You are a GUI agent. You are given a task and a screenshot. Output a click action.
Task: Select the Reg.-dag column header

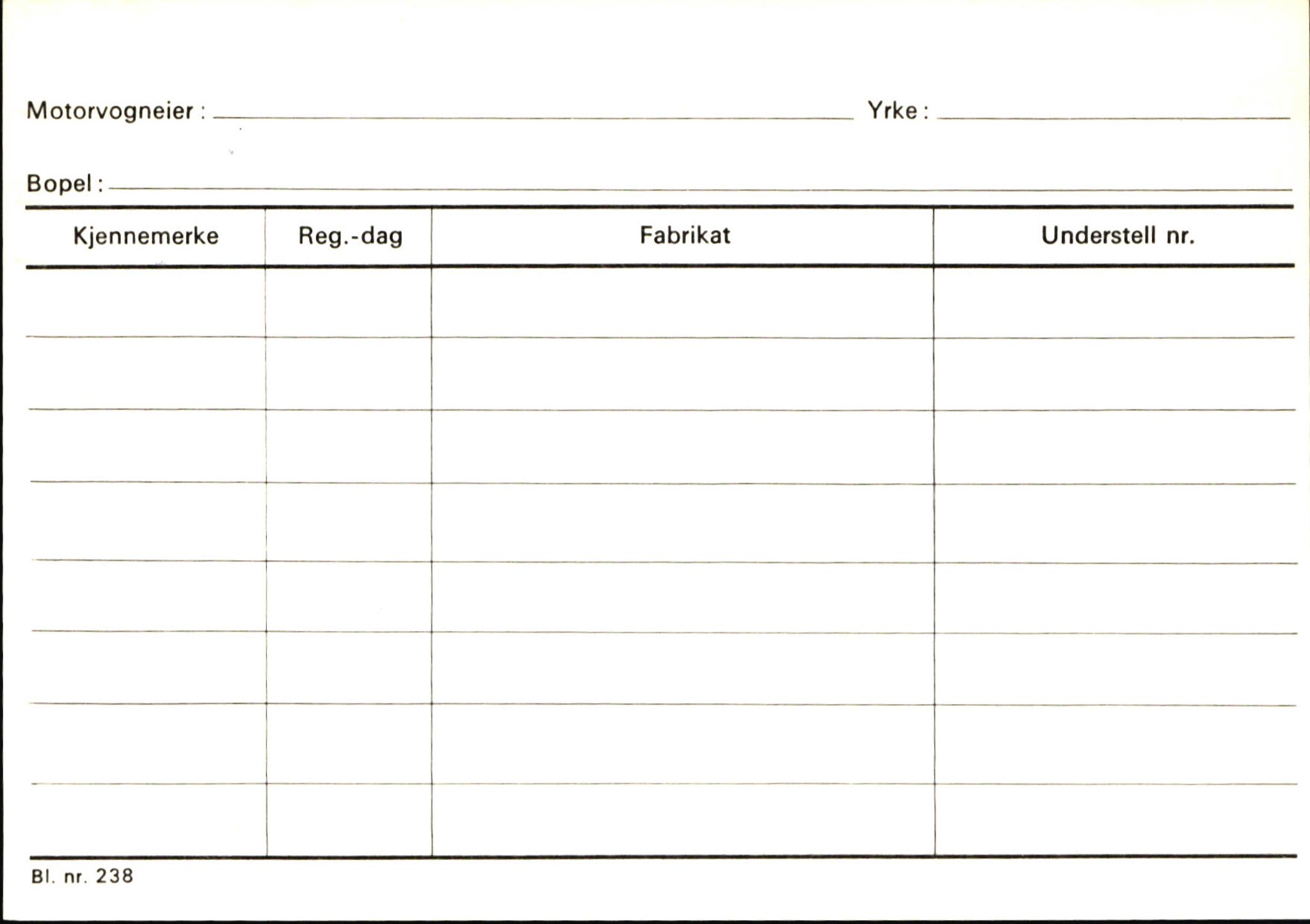point(349,236)
